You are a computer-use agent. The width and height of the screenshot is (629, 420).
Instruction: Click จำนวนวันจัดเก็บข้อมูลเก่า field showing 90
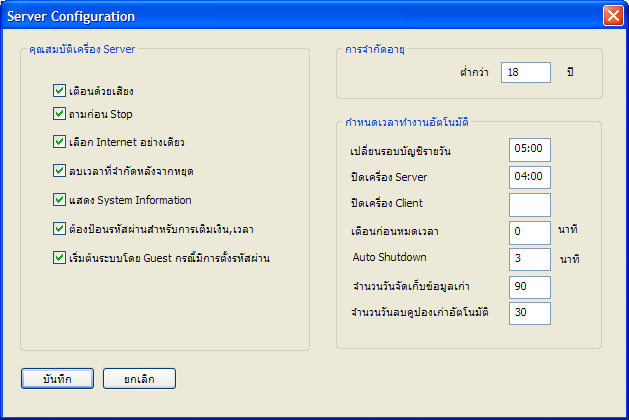click(x=530, y=287)
